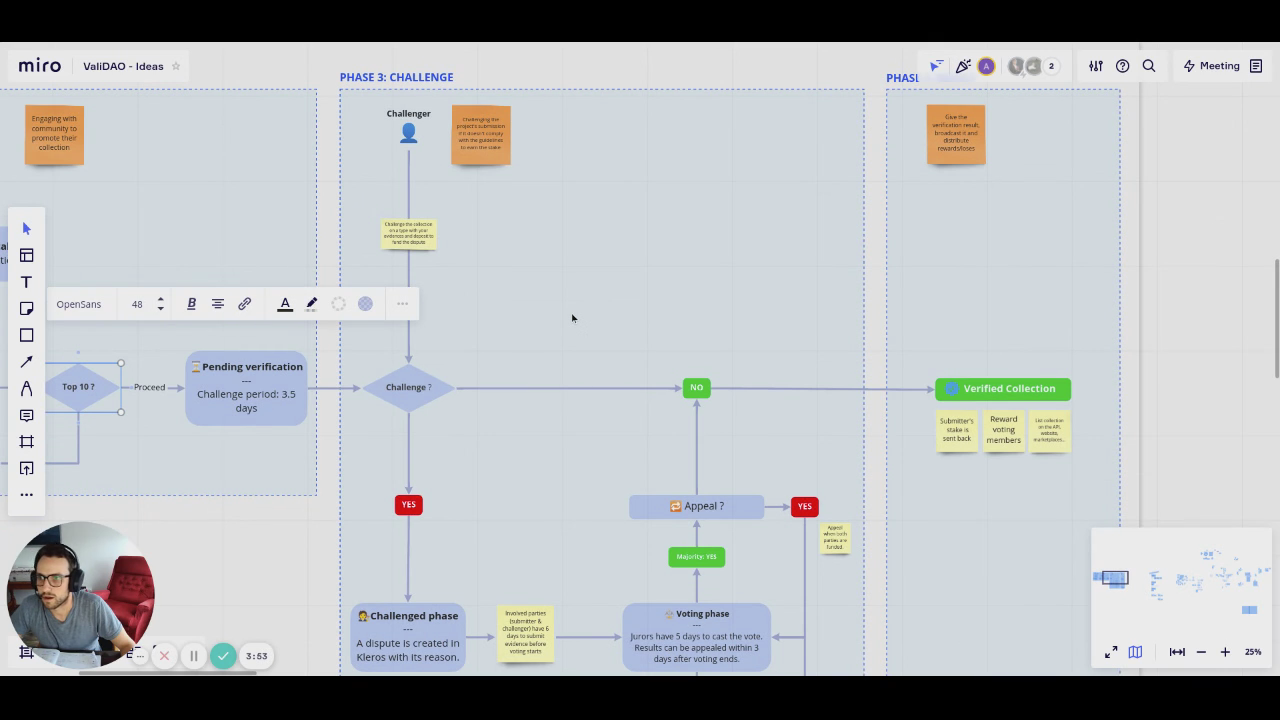
Task: Click the minimap viewport thumbnail
Action: tap(1115, 578)
